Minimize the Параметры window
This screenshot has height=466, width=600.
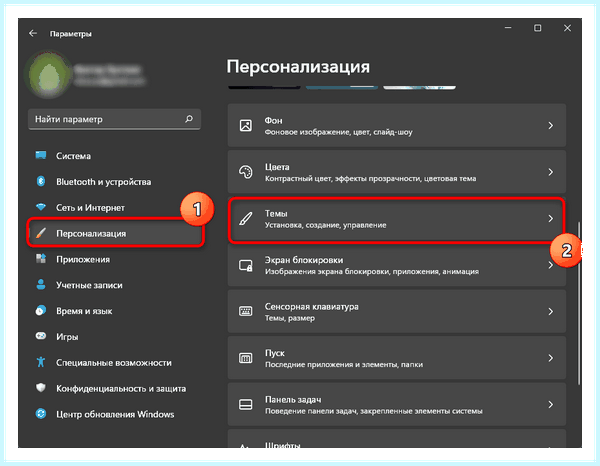508,28
